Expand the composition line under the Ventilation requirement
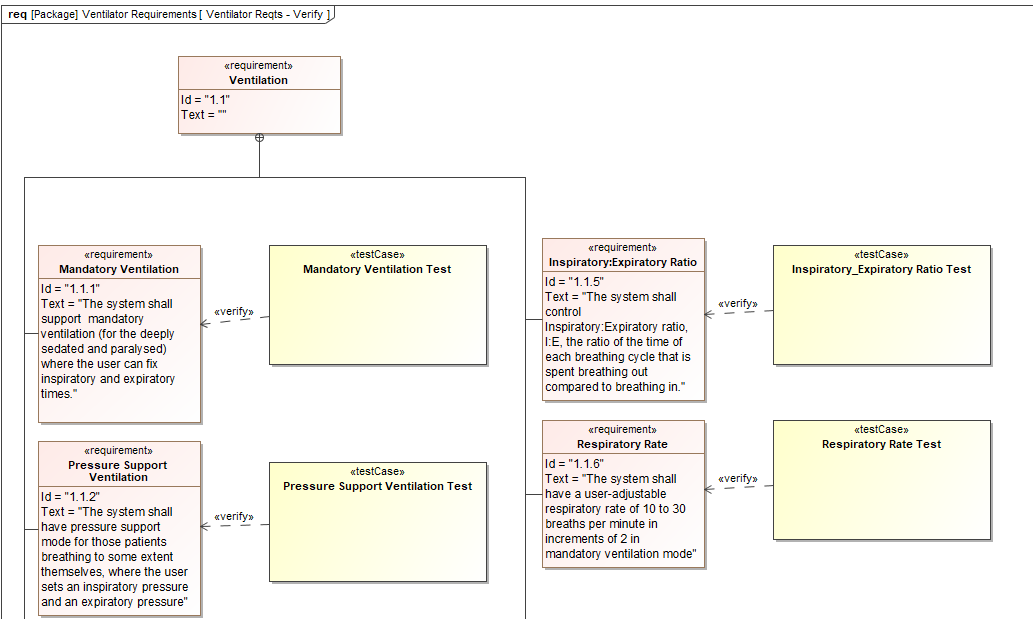Screen dimensions: 1033x619 [259, 160]
